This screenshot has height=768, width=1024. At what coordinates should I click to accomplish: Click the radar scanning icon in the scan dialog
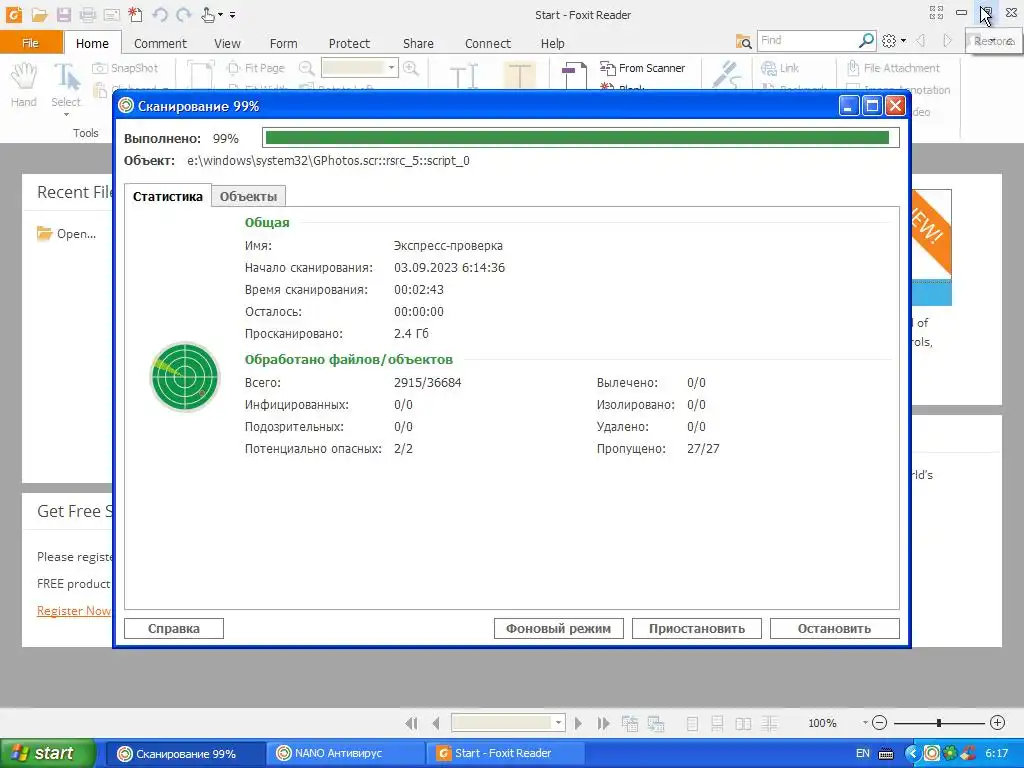coord(185,377)
